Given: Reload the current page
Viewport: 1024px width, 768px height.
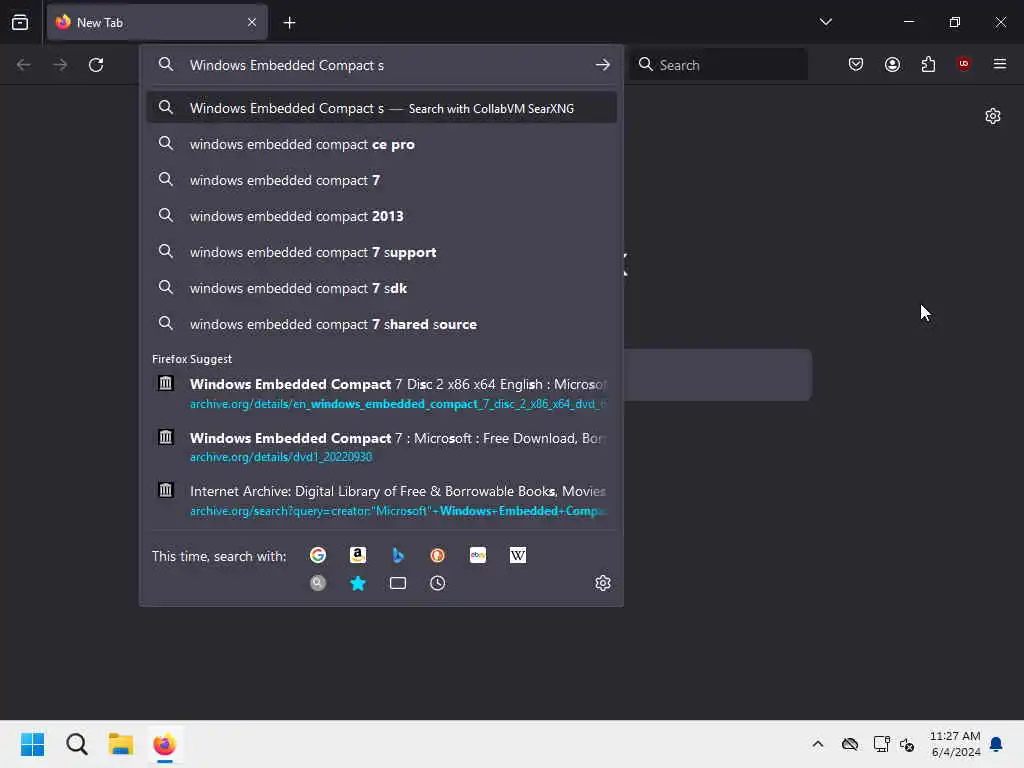Looking at the screenshot, I should (96, 65).
